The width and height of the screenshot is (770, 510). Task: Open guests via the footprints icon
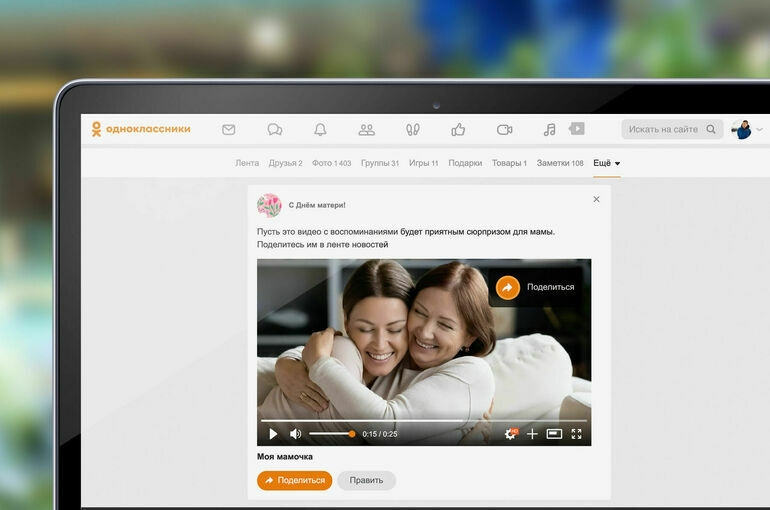point(412,129)
